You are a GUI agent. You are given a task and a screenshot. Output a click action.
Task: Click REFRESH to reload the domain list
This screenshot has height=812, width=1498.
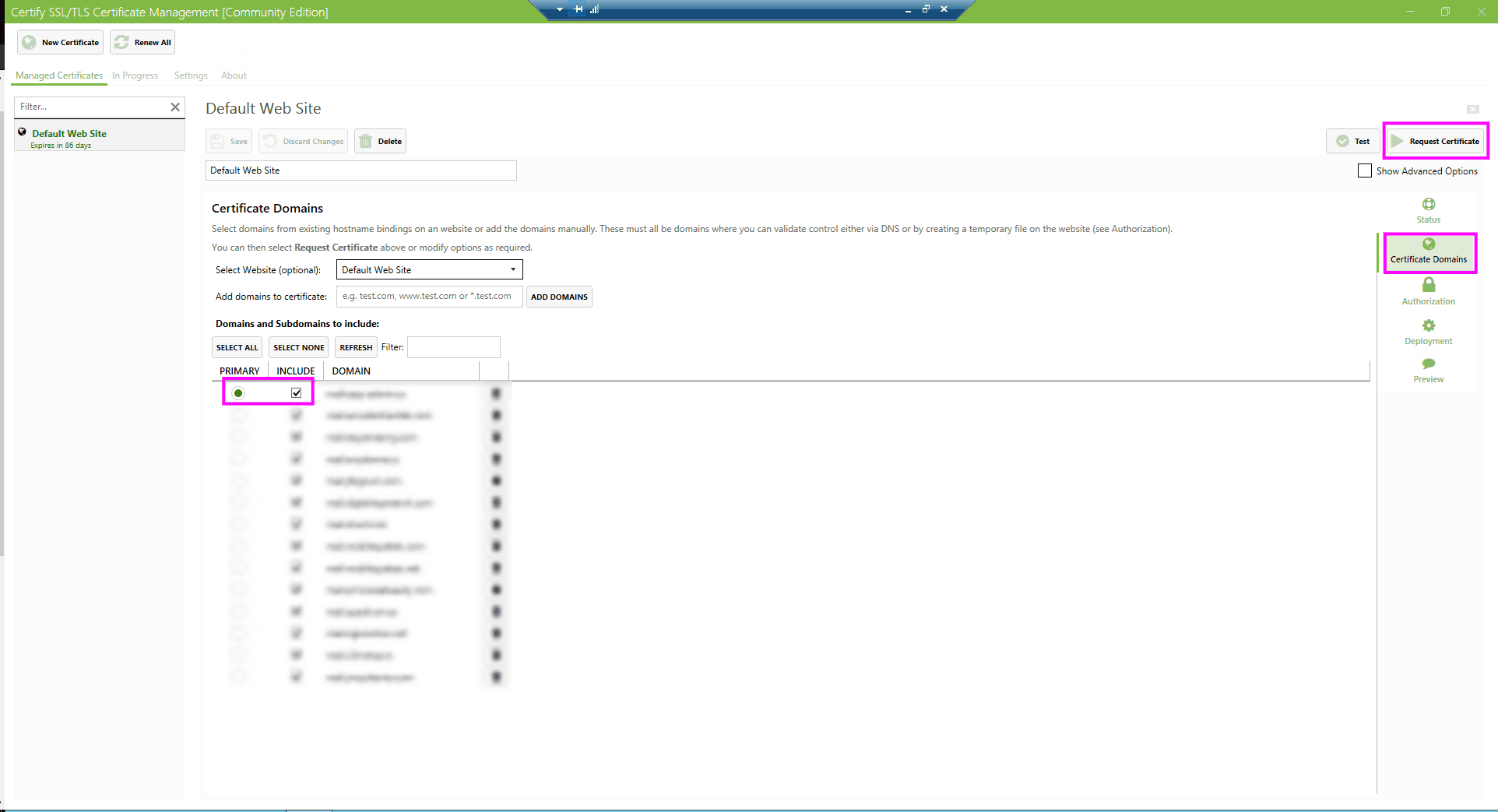[356, 347]
